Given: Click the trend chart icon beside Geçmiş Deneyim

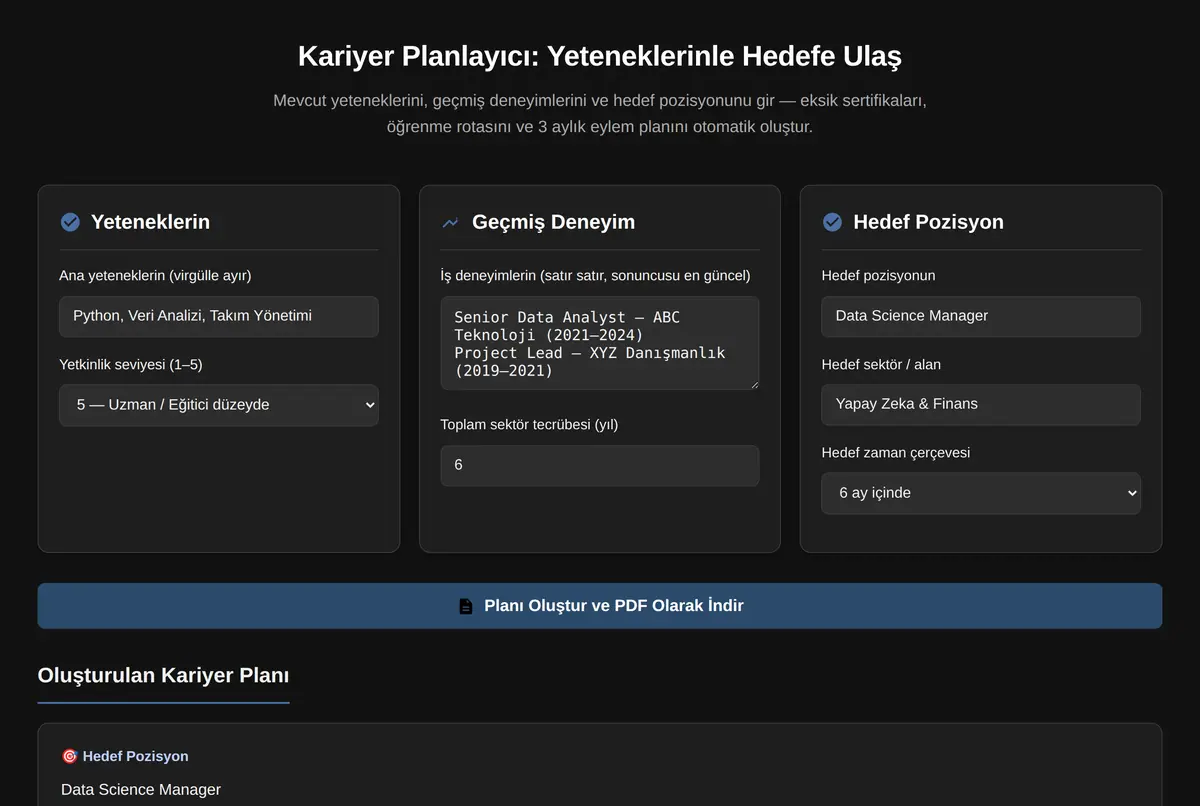Looking at the screenshot, I should tap(451, 222).
